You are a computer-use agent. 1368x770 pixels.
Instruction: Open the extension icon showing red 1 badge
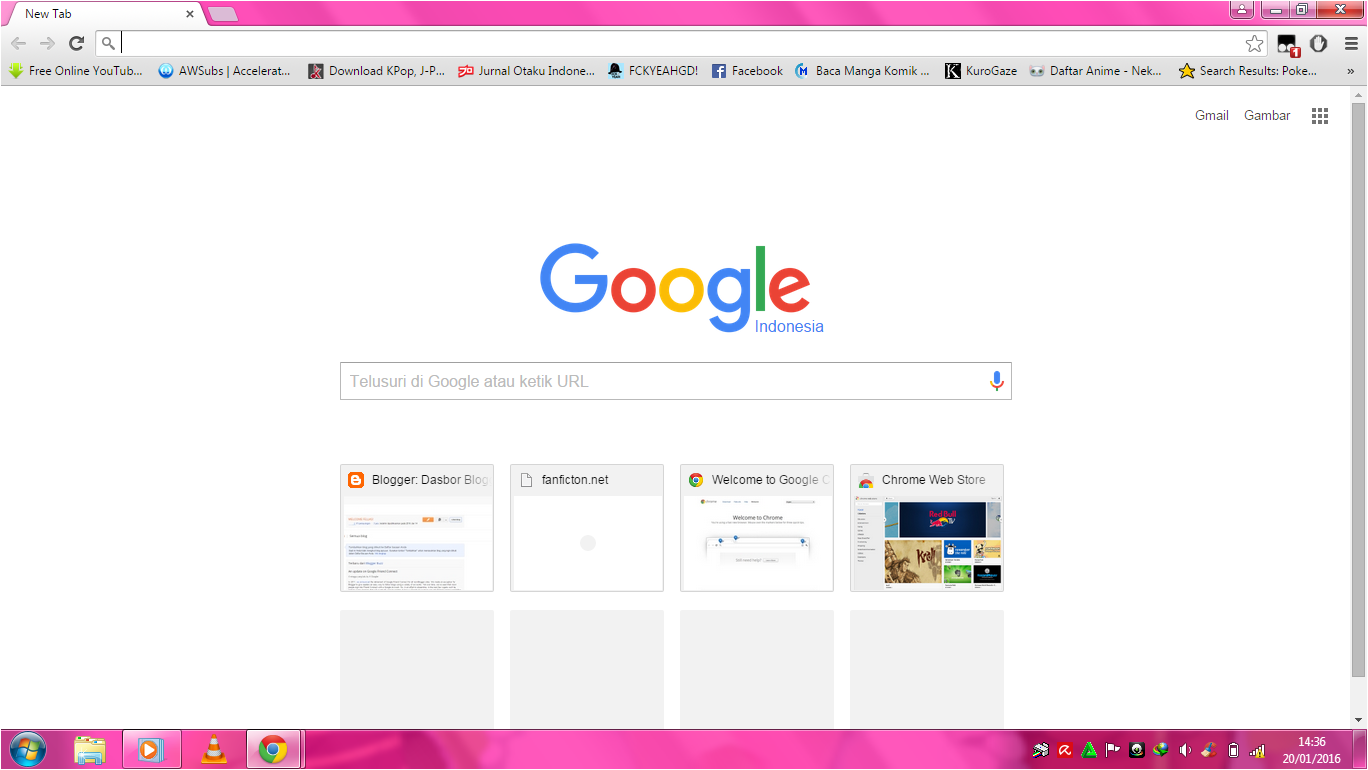1288,44
